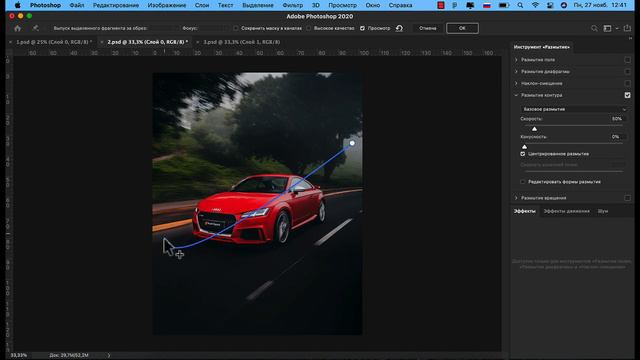Click the Скорость 50% value field

pos(617,119)
